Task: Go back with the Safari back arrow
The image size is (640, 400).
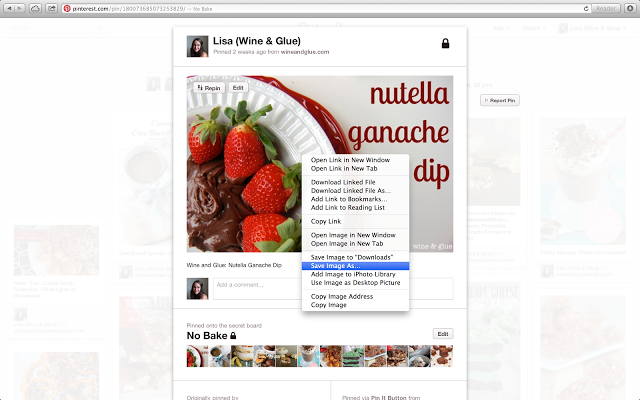Action: (9, 8)
